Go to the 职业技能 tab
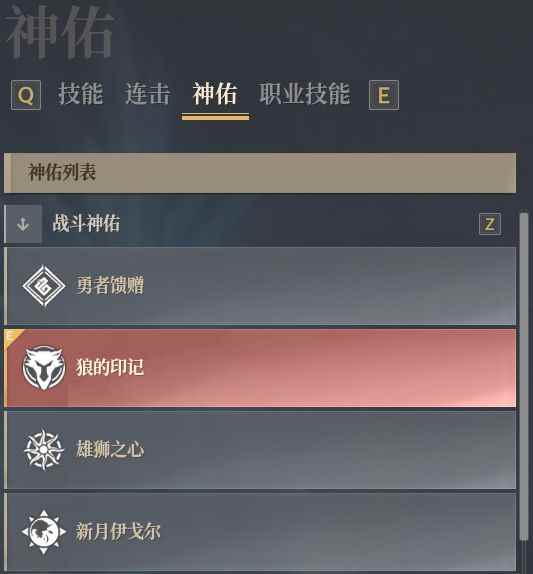The width and height of the screenshot is (533, 574). pyautogui.click(x=305, y=94)
